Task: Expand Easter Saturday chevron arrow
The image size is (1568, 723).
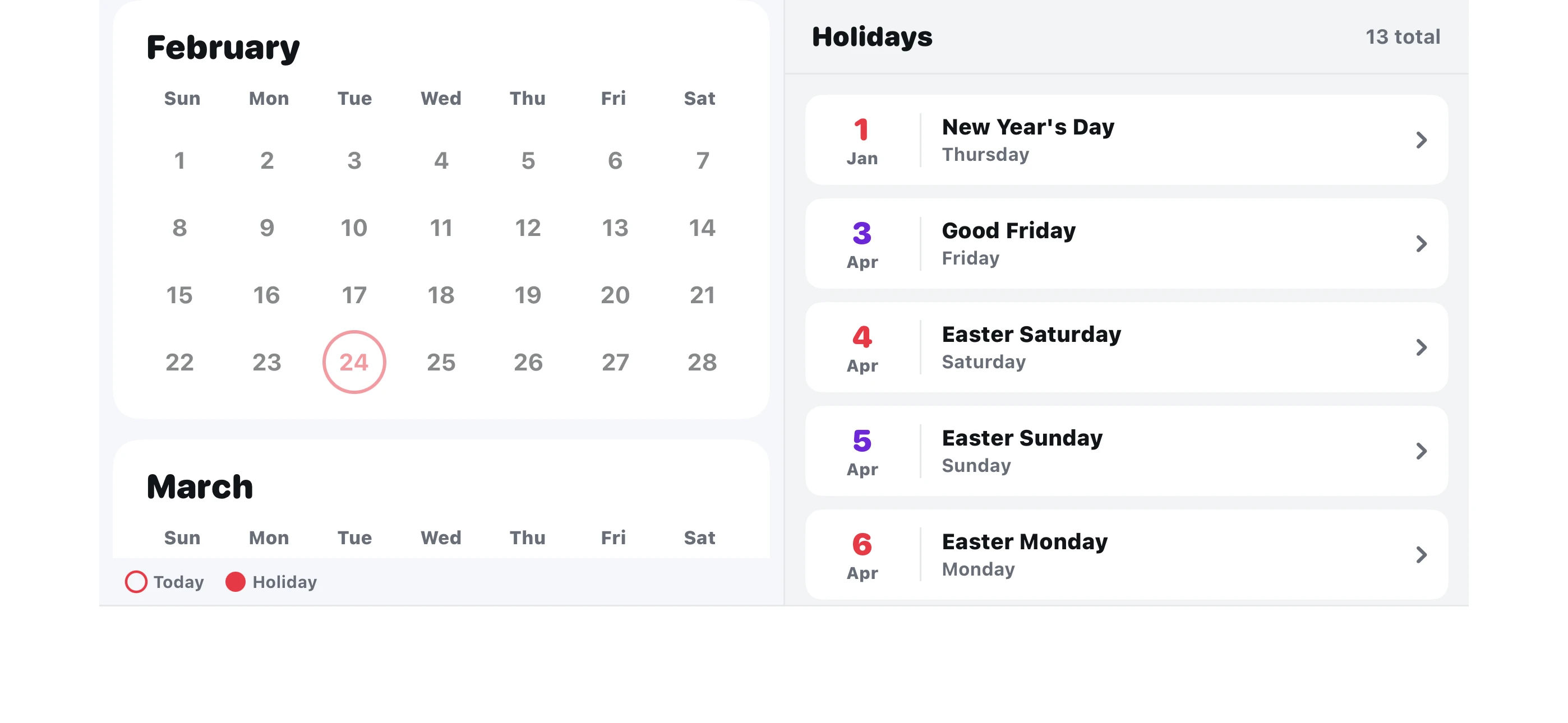Action: (x=1421, y=347)
